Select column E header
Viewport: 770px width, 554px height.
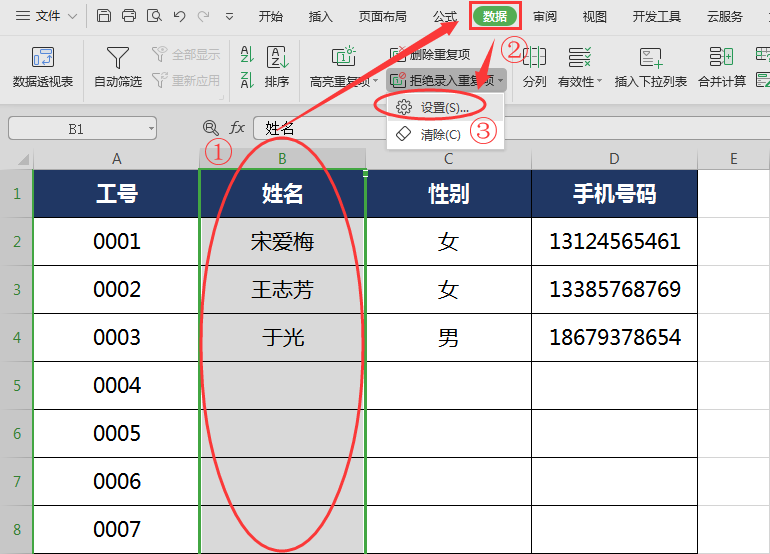click(x=734, y=159)
